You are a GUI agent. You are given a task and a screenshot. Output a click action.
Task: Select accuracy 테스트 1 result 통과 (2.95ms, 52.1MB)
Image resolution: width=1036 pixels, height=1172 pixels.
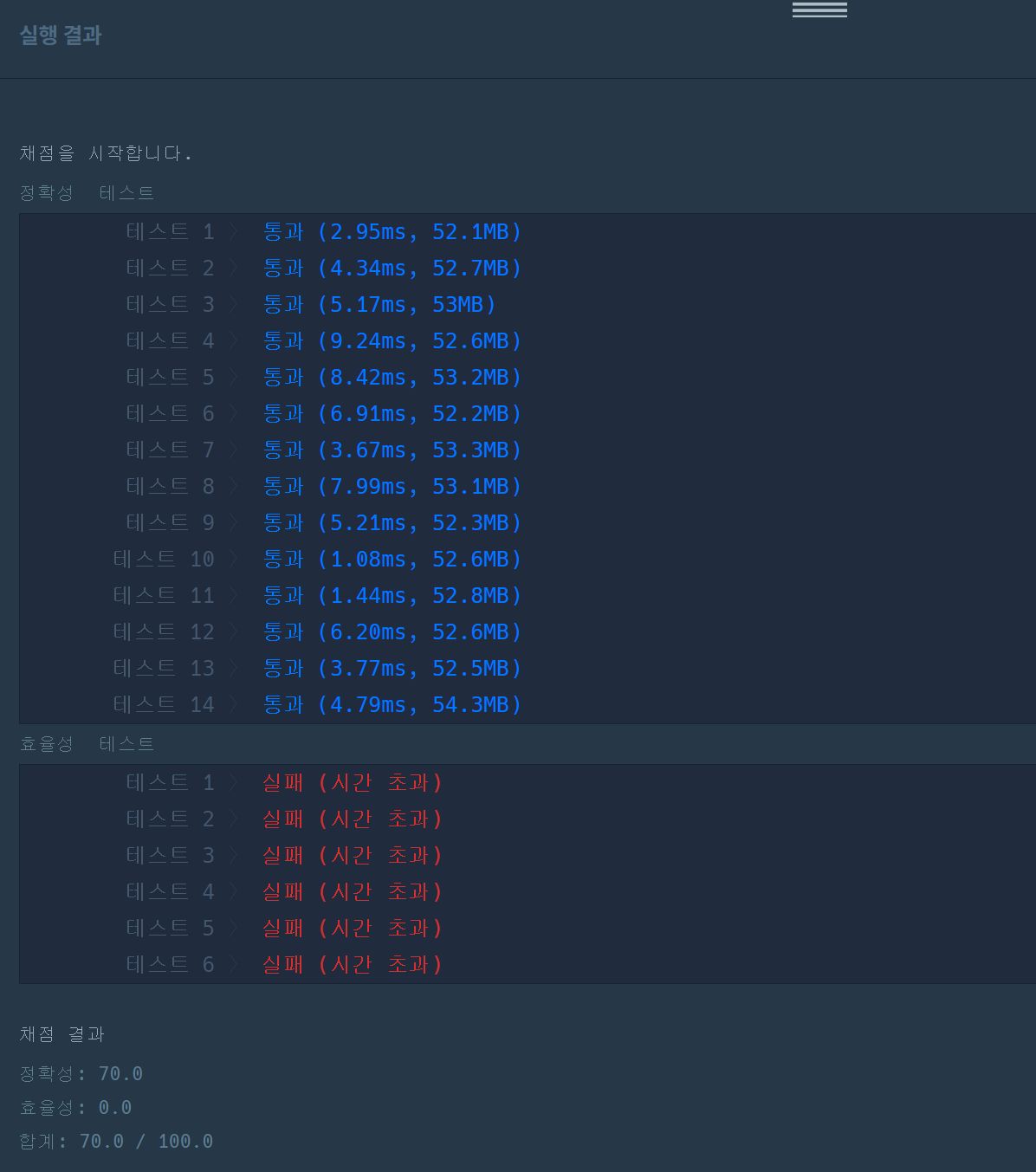point(392,231)
